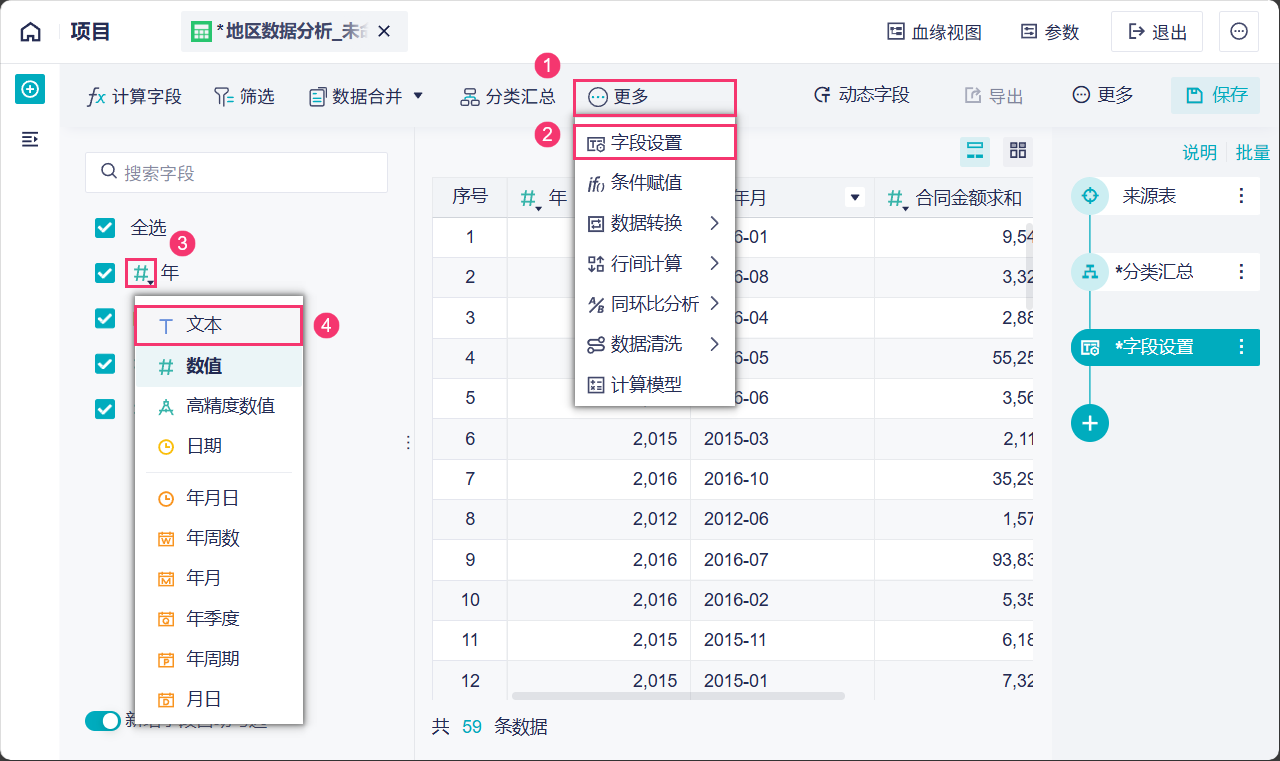Switch to grid view layout icon
Viewport: 1280px width, 761px height.
(1018, 151)
